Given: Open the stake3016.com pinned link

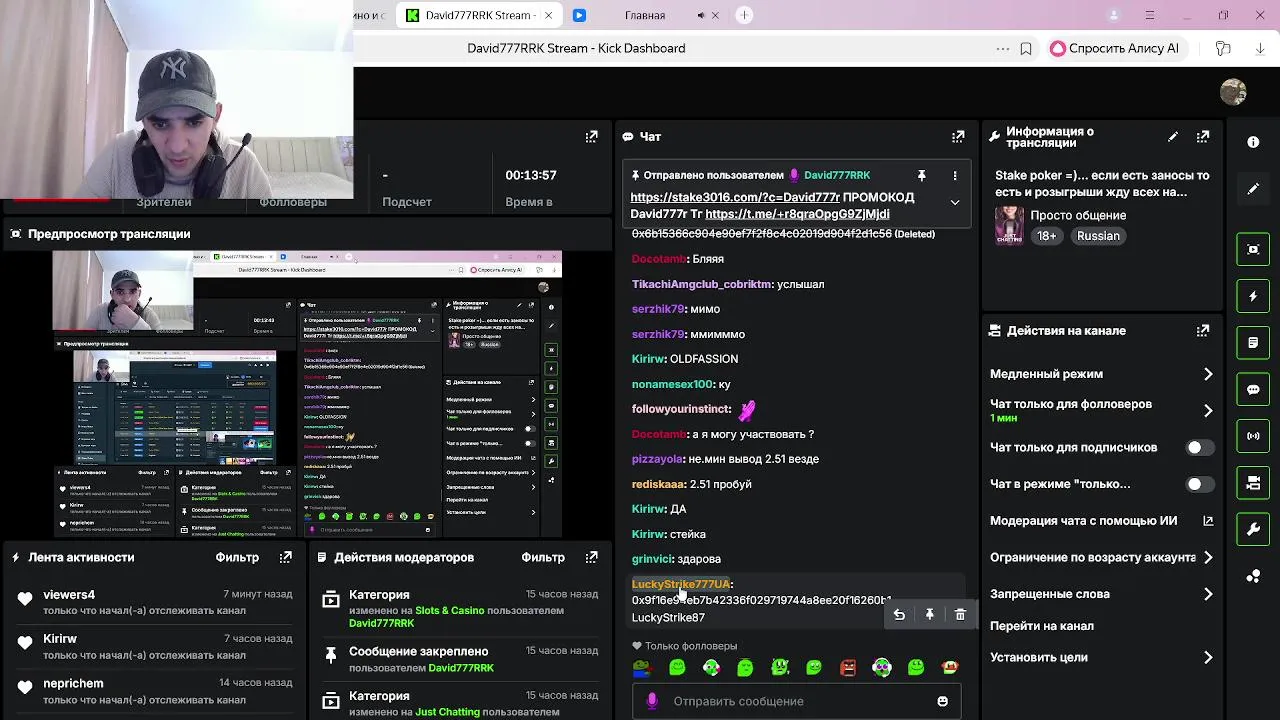Looking at the screenshot, I should click(x=734, y=197).
